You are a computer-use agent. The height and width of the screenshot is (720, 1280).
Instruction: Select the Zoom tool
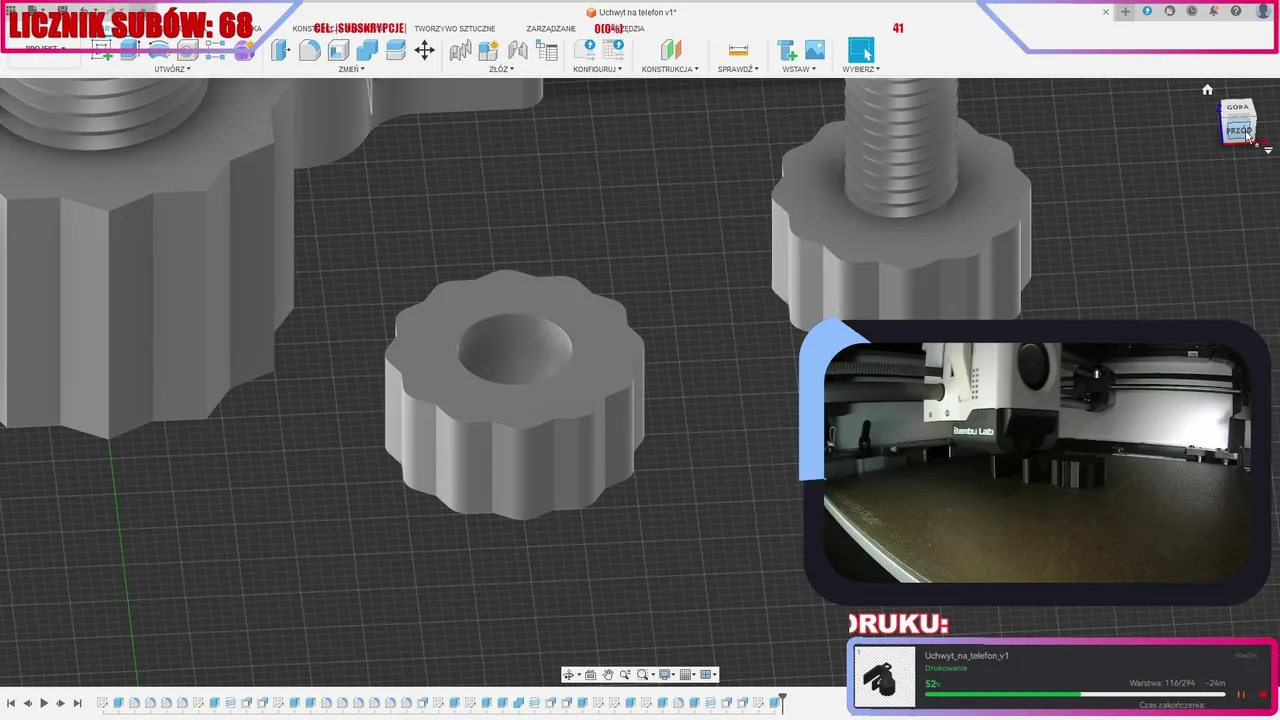(624, 675)
